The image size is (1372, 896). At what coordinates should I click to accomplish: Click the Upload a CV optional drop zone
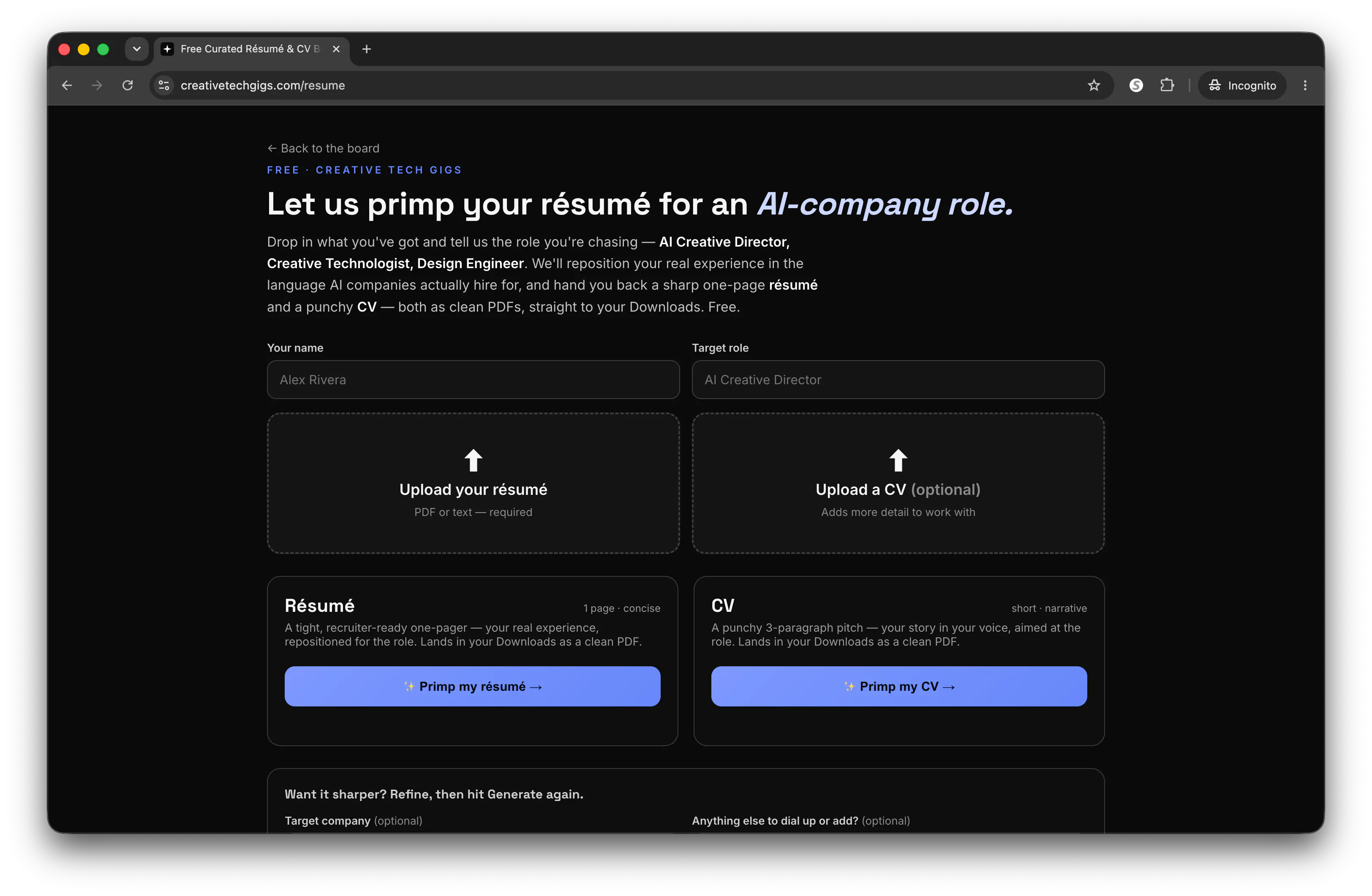pos(898,483)
